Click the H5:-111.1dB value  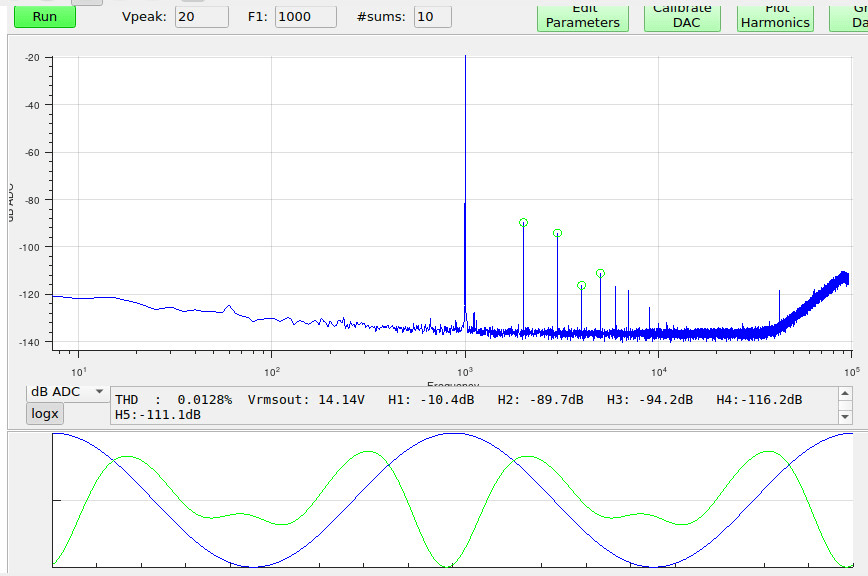point(158,414)
